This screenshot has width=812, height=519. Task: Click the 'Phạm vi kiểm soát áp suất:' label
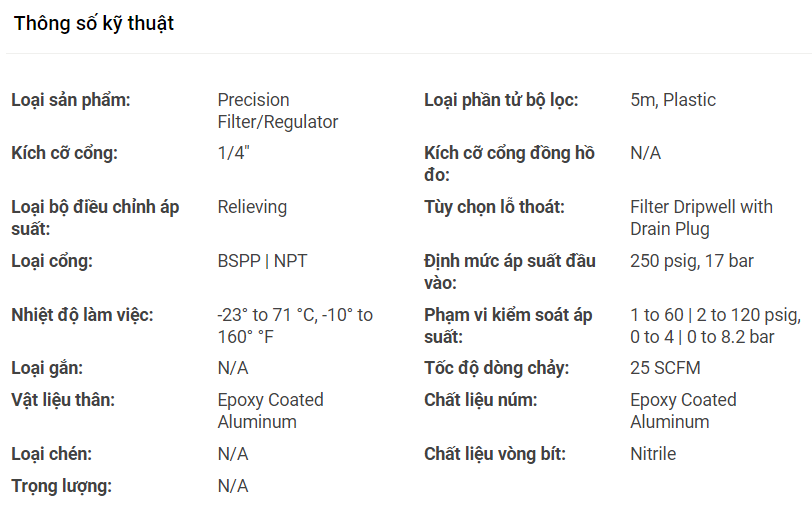point(508,326)
